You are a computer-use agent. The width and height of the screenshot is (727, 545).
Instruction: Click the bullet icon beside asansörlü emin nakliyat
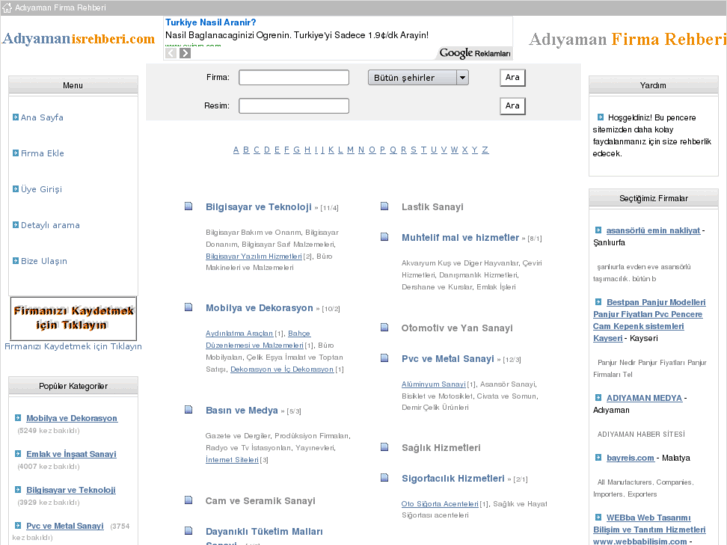tap(598, 230)
